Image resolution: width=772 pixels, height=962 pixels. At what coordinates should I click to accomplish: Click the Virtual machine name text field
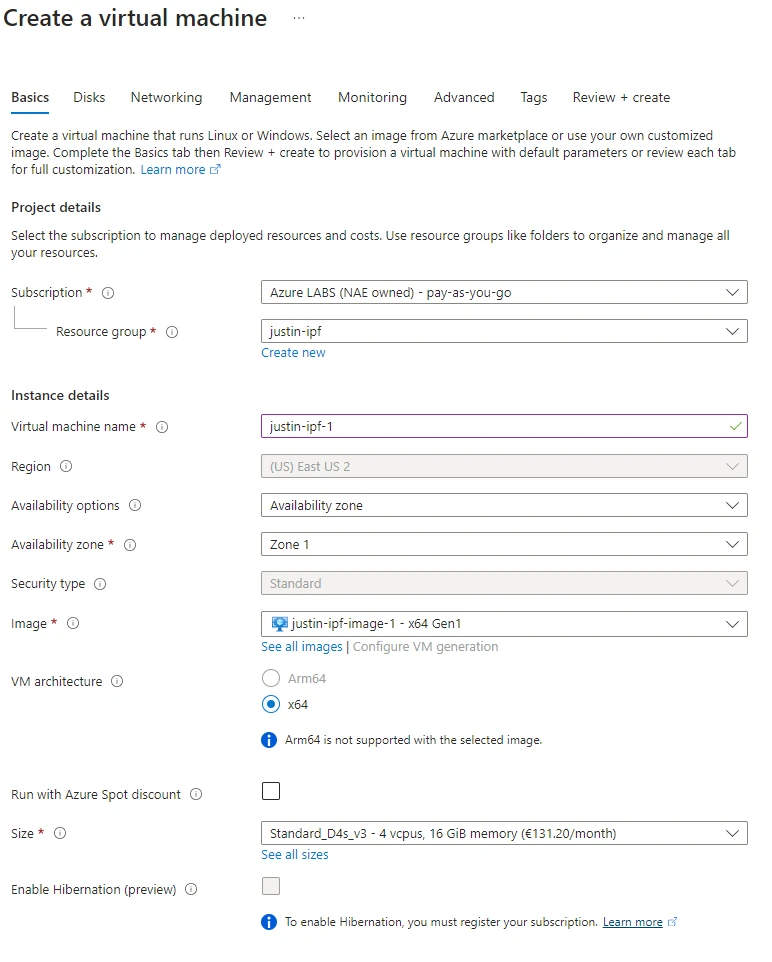(495, 427)
